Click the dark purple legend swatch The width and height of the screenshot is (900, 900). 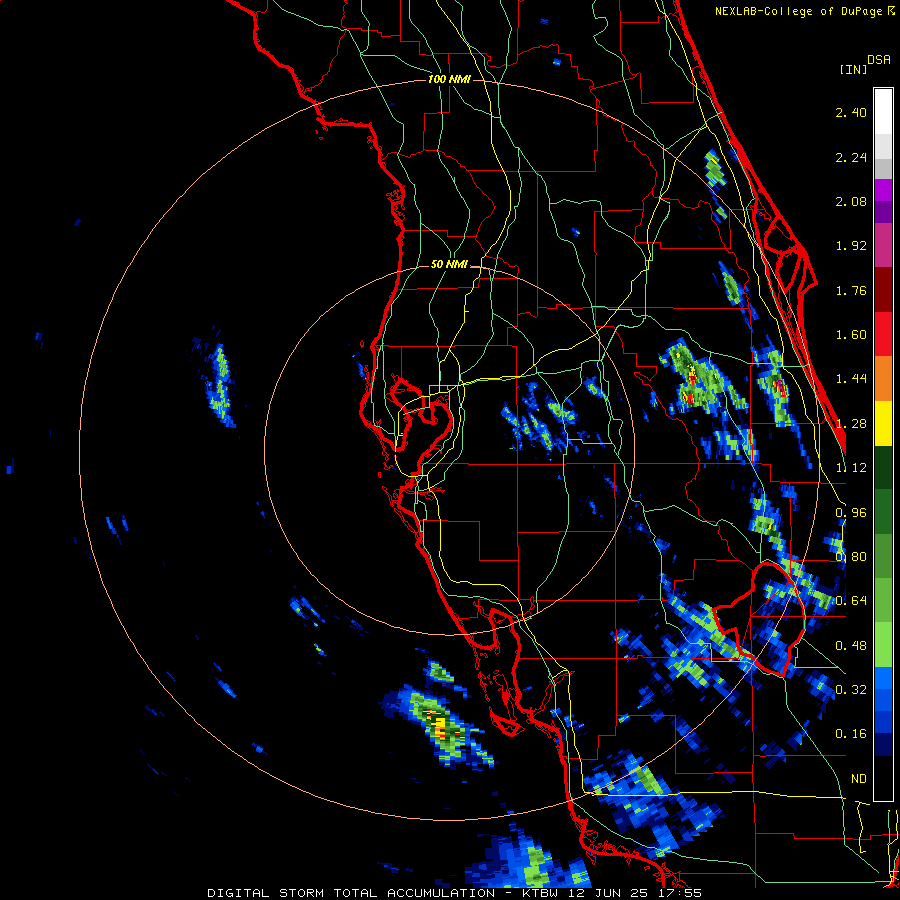(x=883, y=212)
